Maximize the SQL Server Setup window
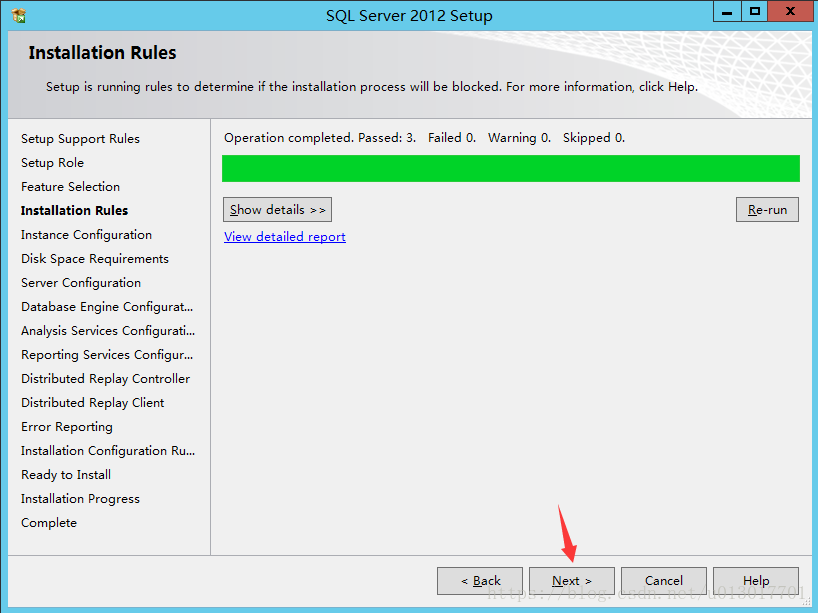The image size is (818, 613). (754, 11)
